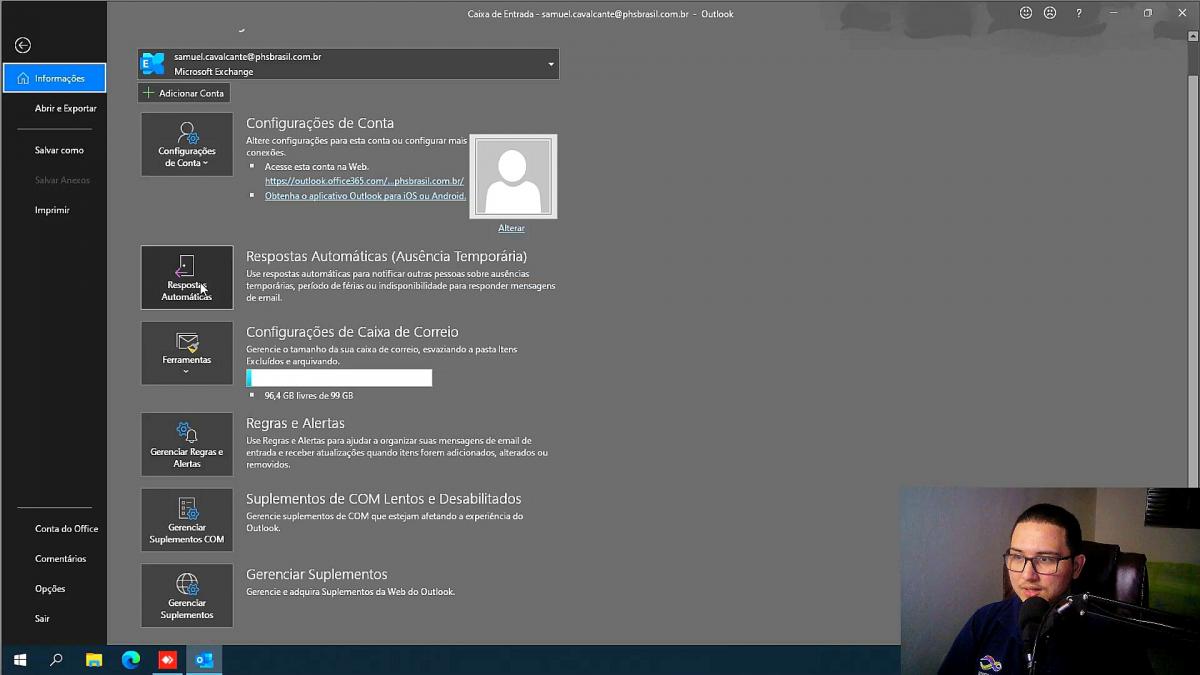1200x675 pixels.
Task: Click the Outlook icon in taskbar
Action: tap(204, 660)
